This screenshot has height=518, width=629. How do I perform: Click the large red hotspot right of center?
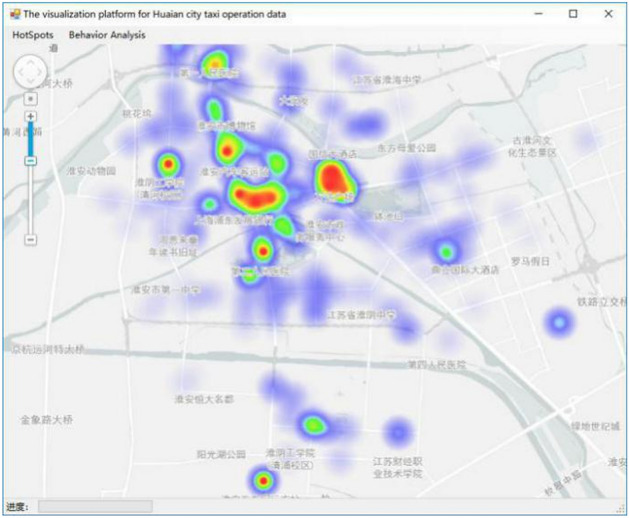334,180
